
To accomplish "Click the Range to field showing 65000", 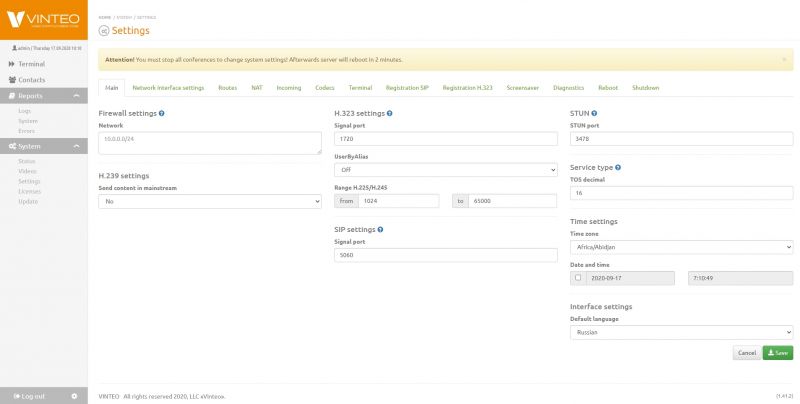I will click(x=512, y=201).
